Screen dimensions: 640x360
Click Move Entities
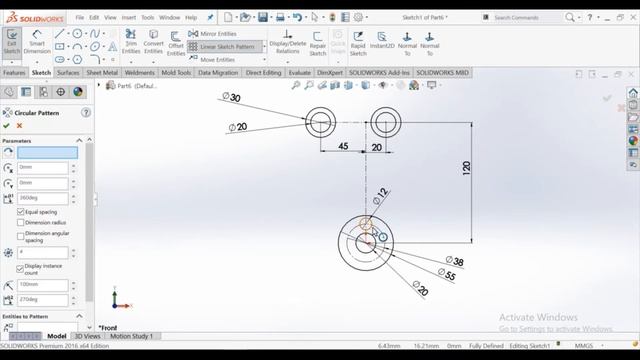pos(212,60)
